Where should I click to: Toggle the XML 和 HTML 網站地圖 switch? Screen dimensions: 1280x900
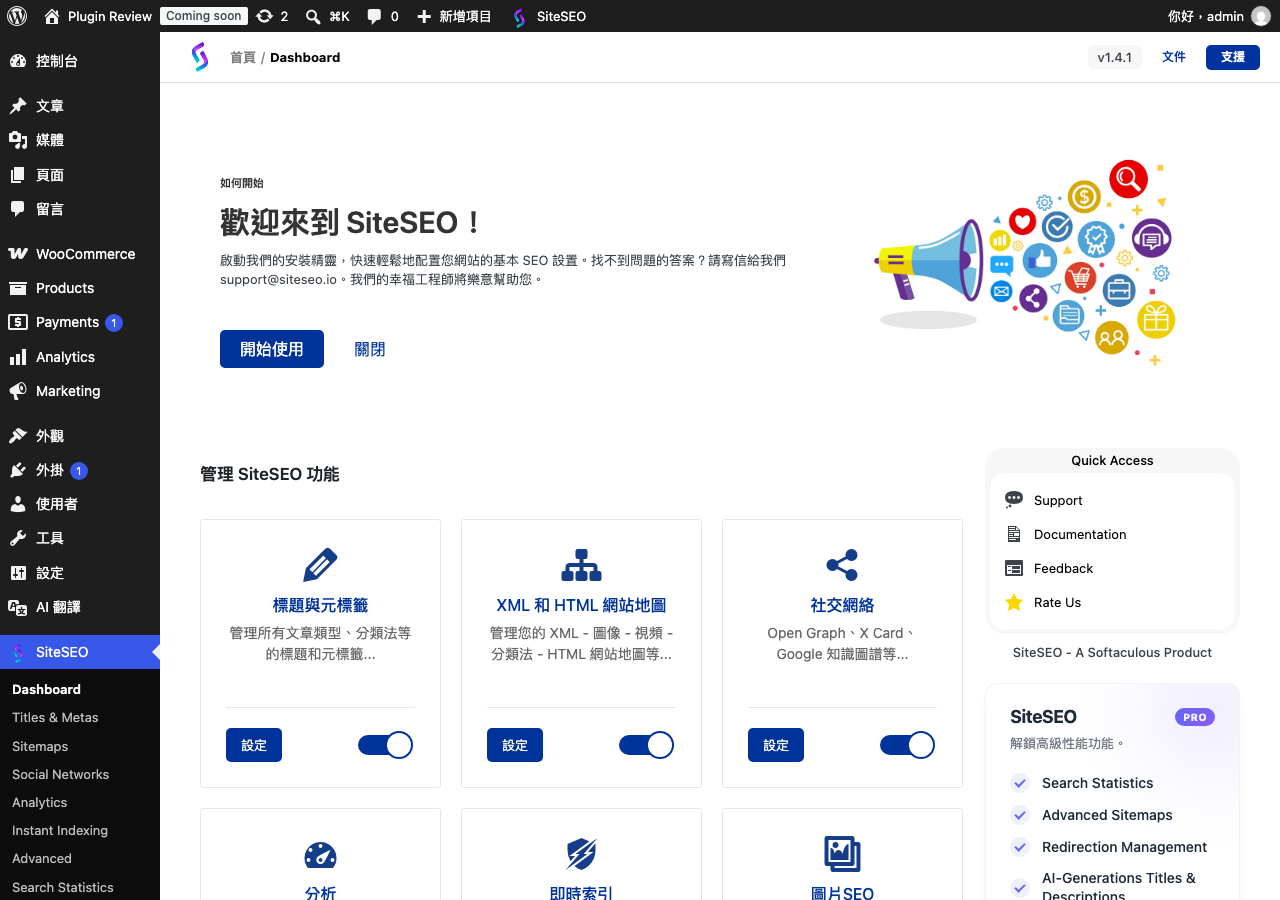click(646, 745)
